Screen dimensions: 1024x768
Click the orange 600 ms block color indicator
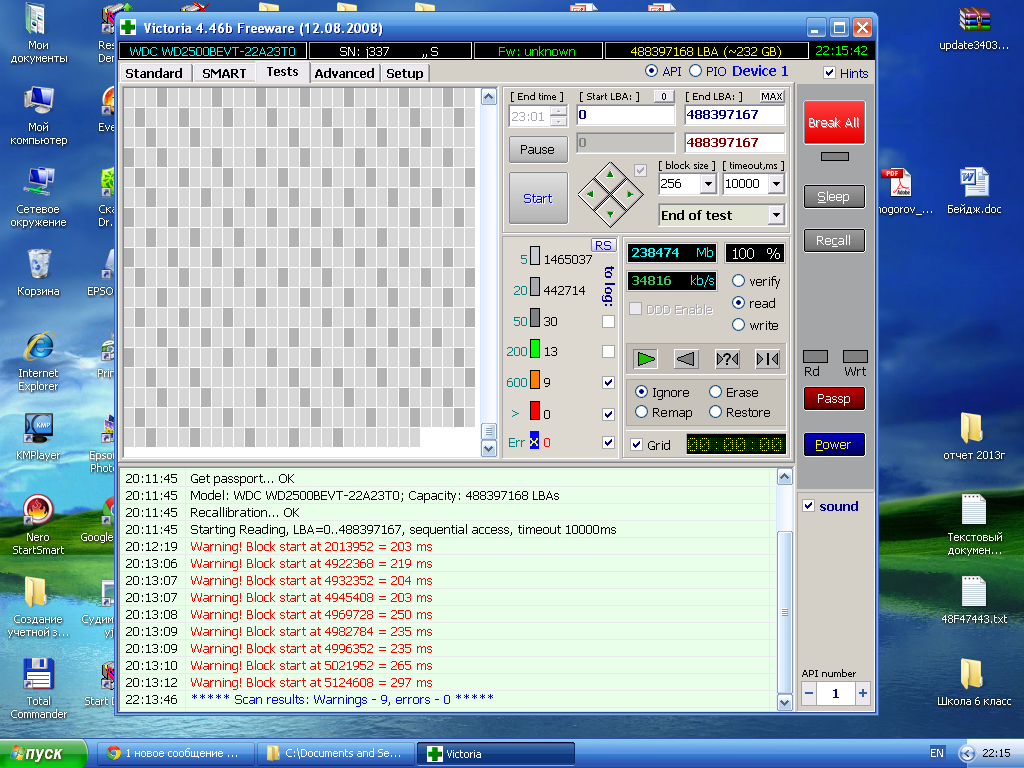(534, 380)
